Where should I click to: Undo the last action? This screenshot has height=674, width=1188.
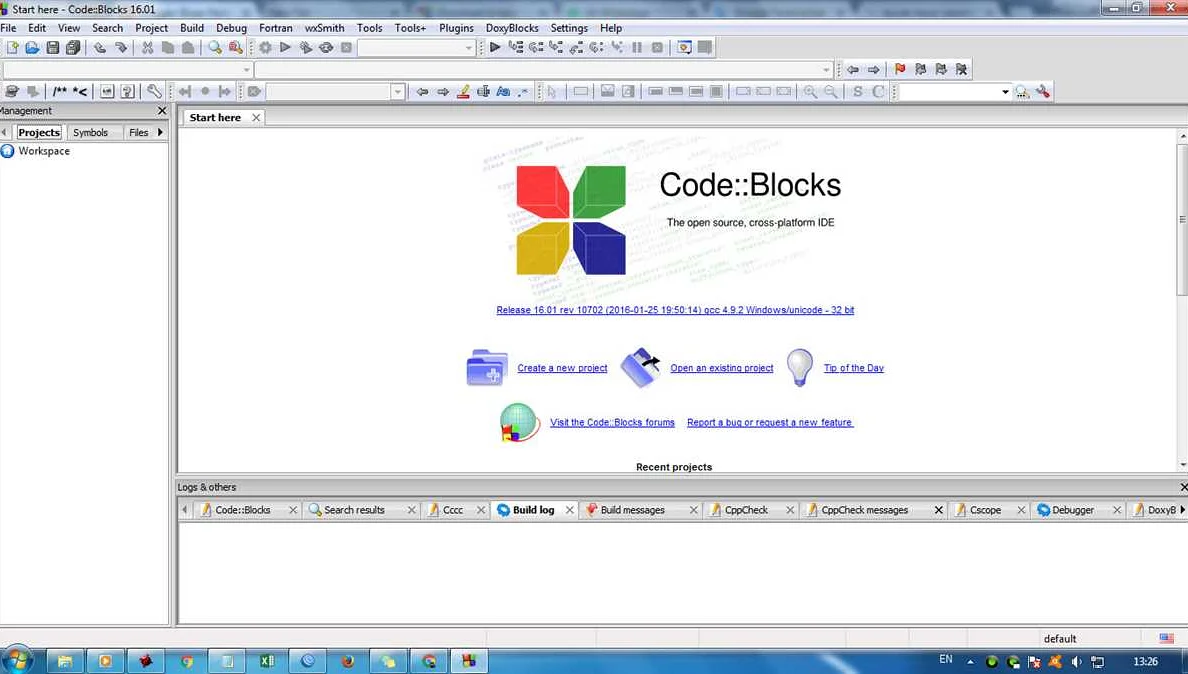click(x=99, y=47)
